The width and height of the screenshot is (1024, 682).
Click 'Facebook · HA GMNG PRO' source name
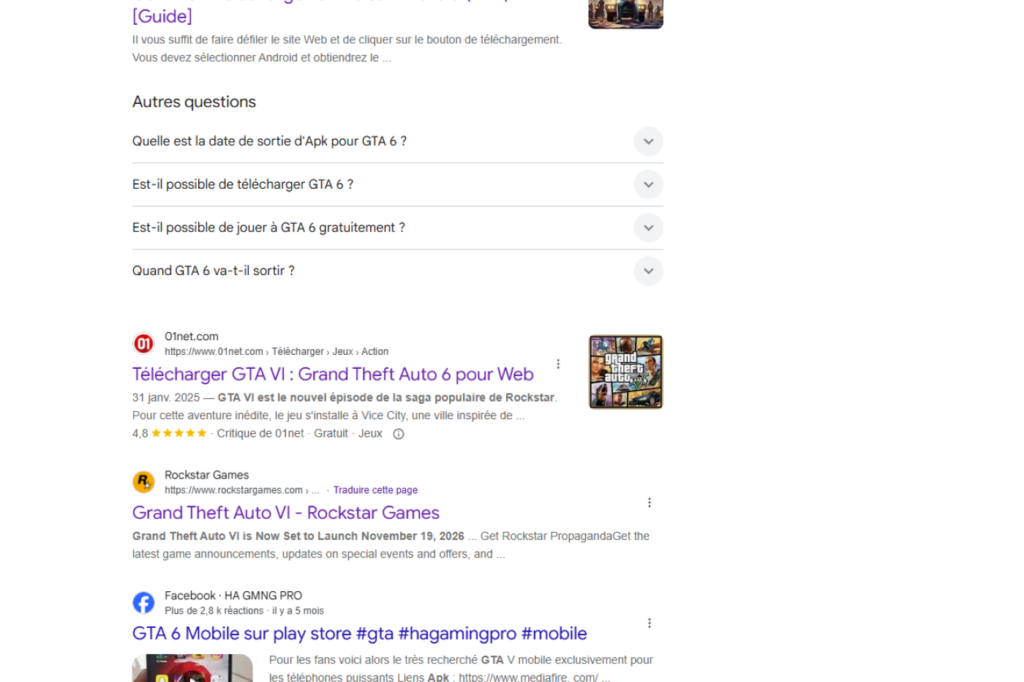click(x=233, y=596)
